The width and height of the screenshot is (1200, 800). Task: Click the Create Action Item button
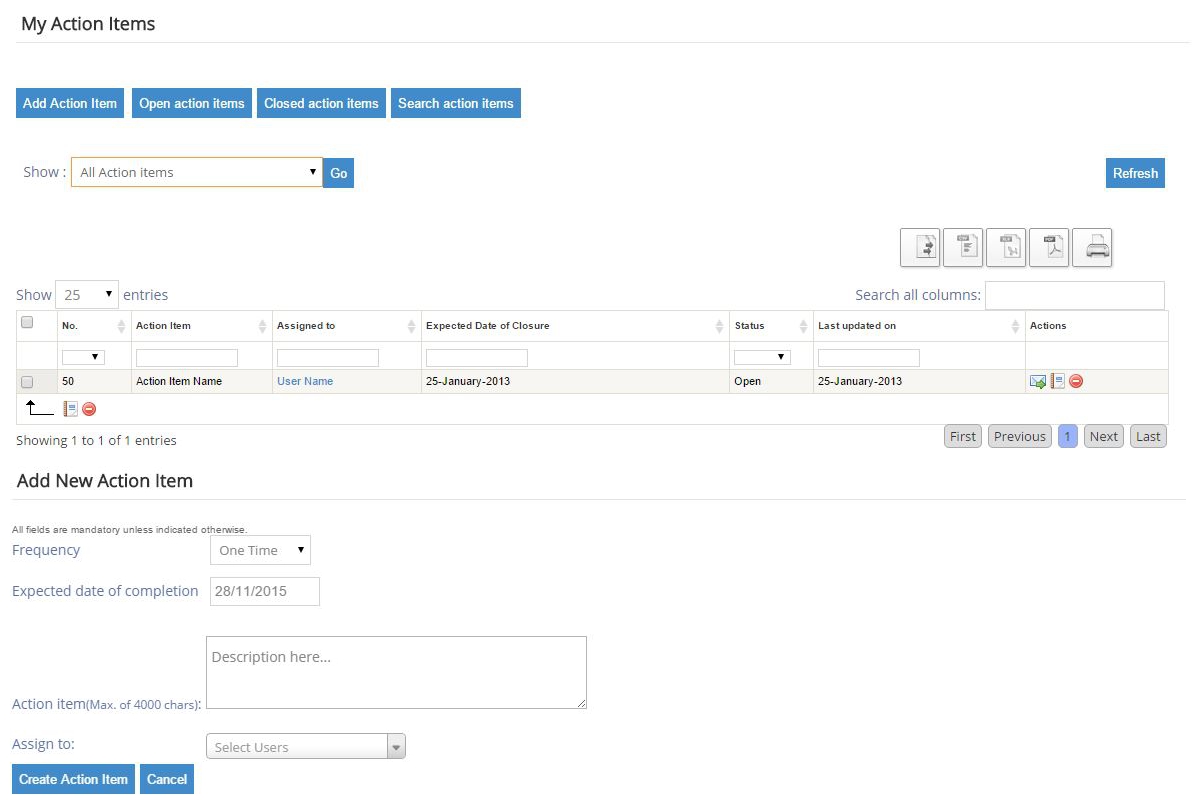point(72,778)
